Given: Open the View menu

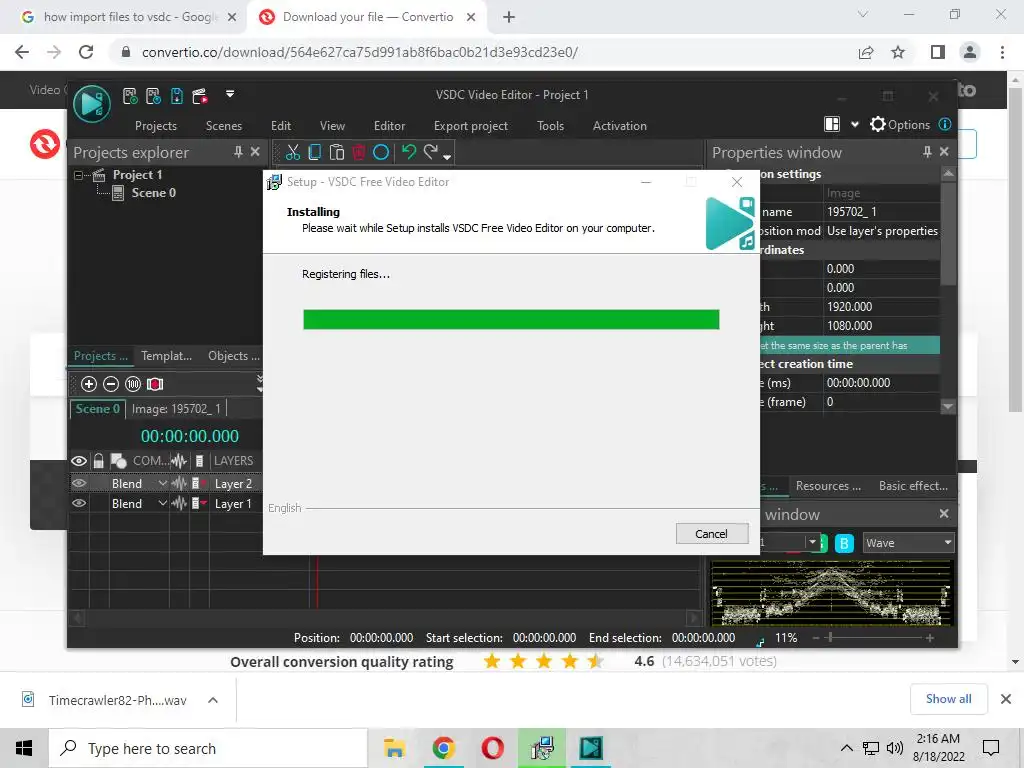Looking at the screenshot, I should click(x=332, y=125).
